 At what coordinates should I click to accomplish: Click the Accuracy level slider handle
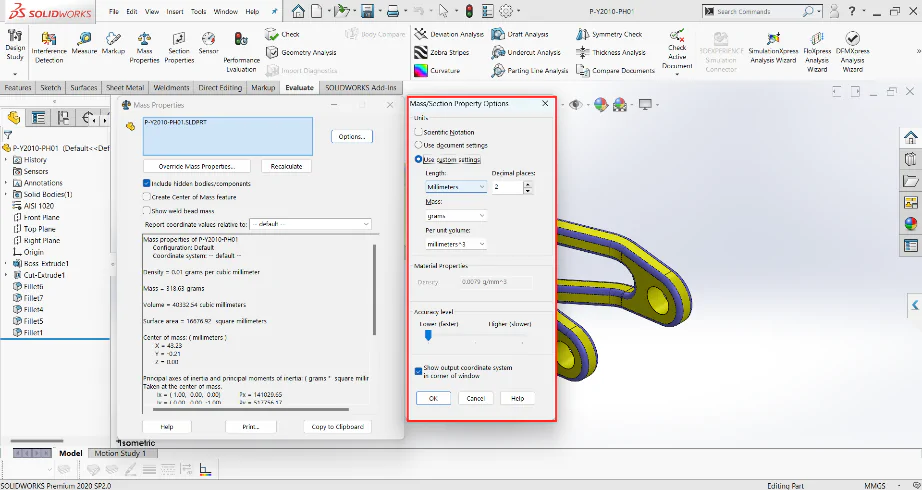pos(428,335)
